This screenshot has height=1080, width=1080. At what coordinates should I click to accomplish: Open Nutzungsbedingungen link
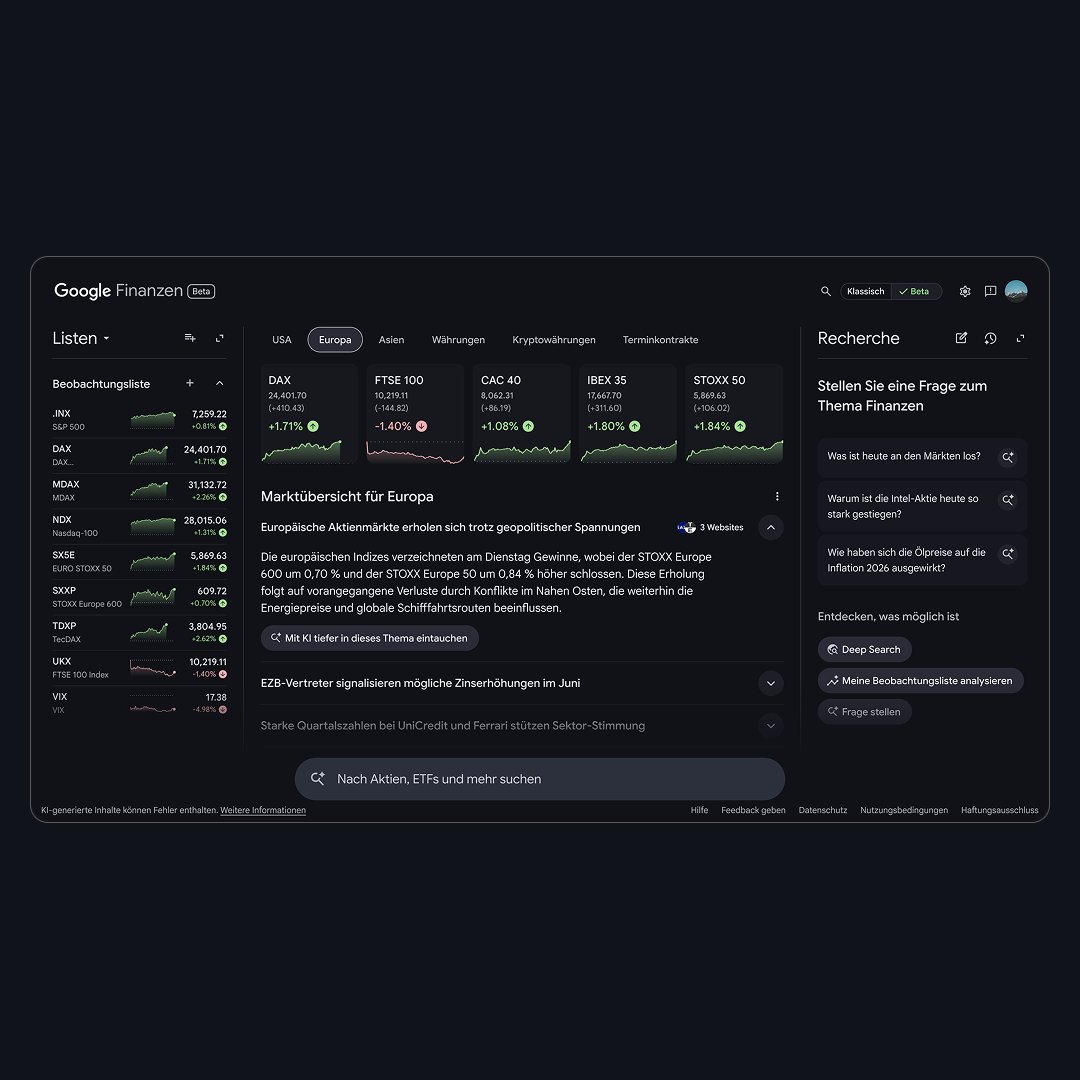904,810
